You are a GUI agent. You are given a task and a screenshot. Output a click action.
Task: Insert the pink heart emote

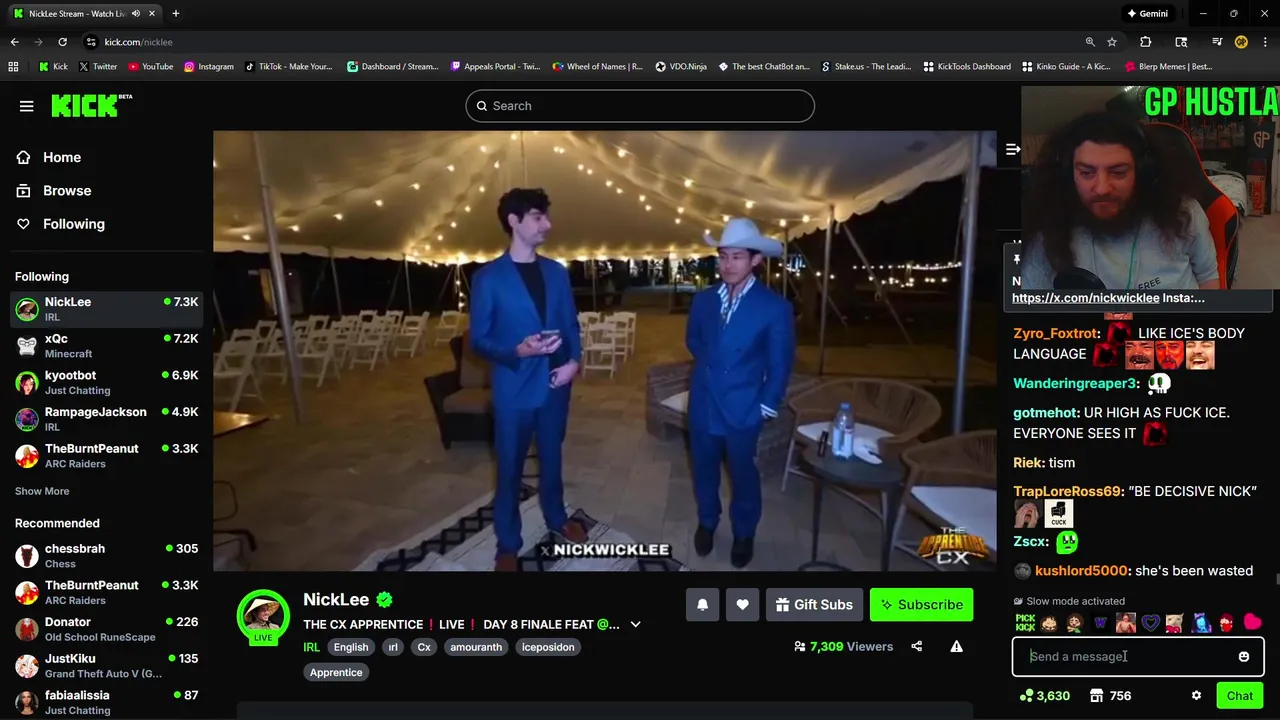click(1252, 623)
